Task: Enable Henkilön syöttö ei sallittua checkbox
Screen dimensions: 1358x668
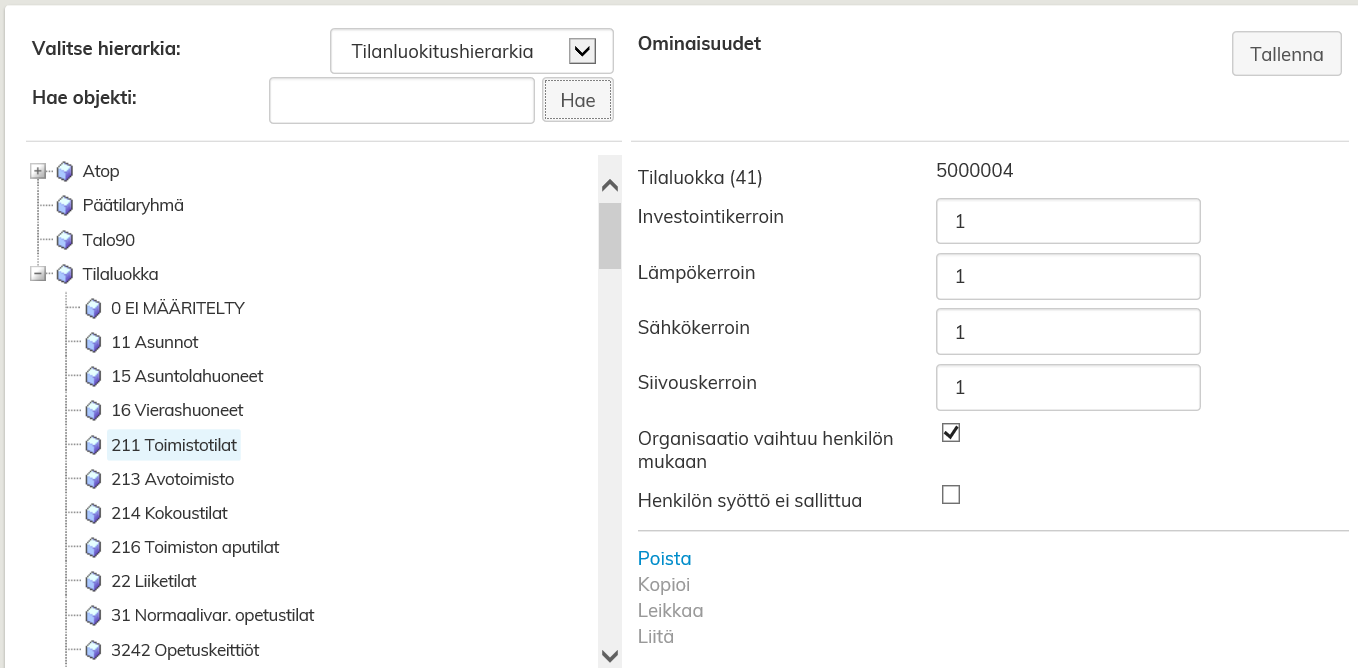Action: (951, 494)
